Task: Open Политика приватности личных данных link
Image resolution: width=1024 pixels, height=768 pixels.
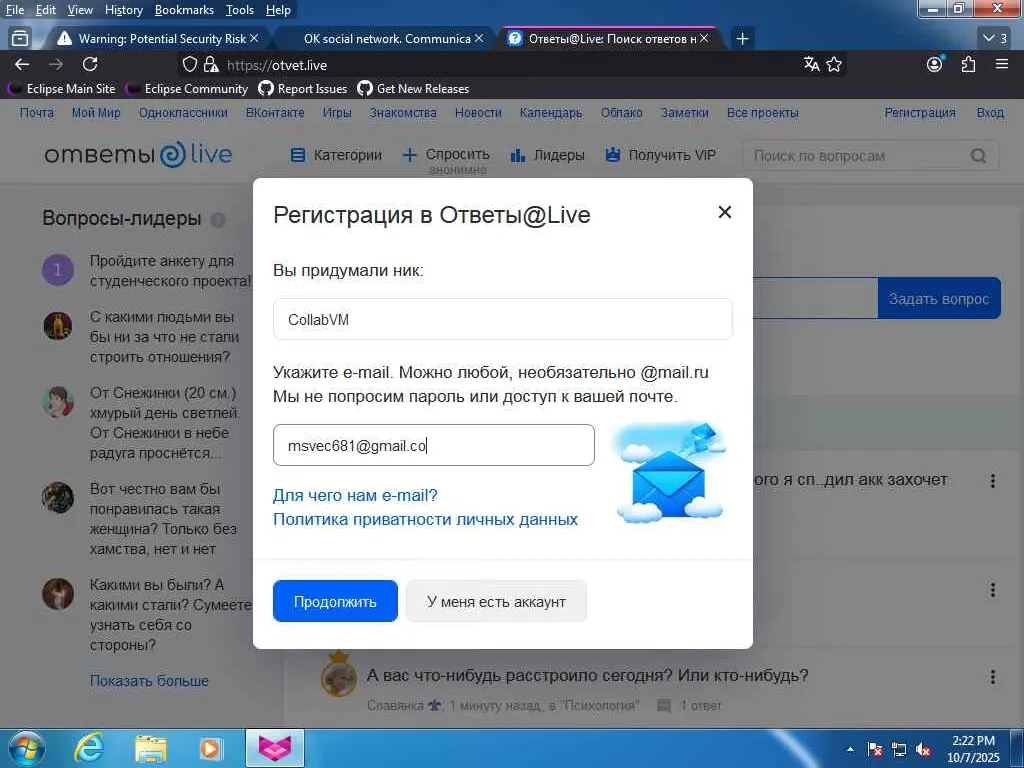Action: tap(425, 520)
